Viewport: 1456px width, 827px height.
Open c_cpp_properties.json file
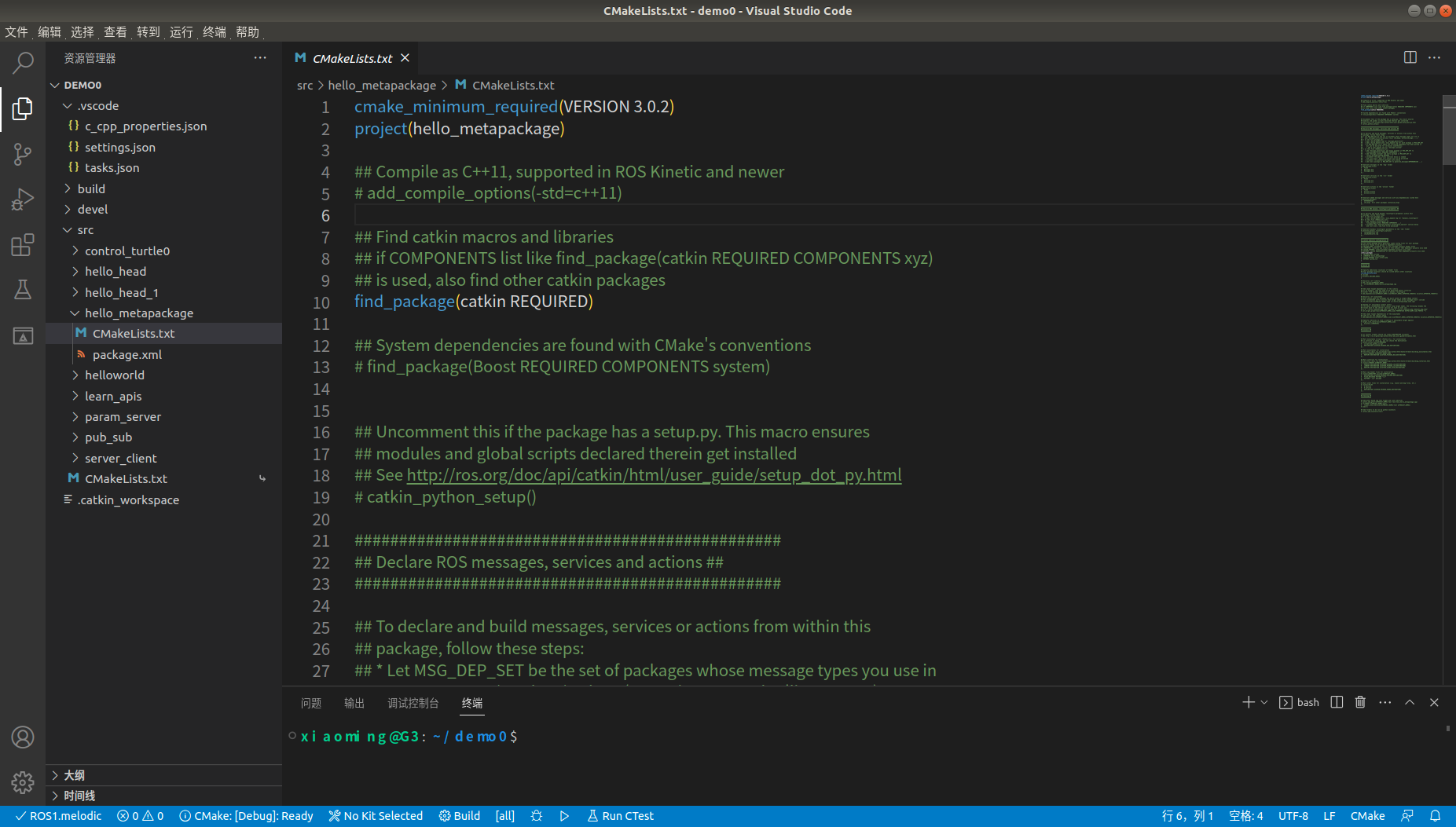[x=163, y=126]
